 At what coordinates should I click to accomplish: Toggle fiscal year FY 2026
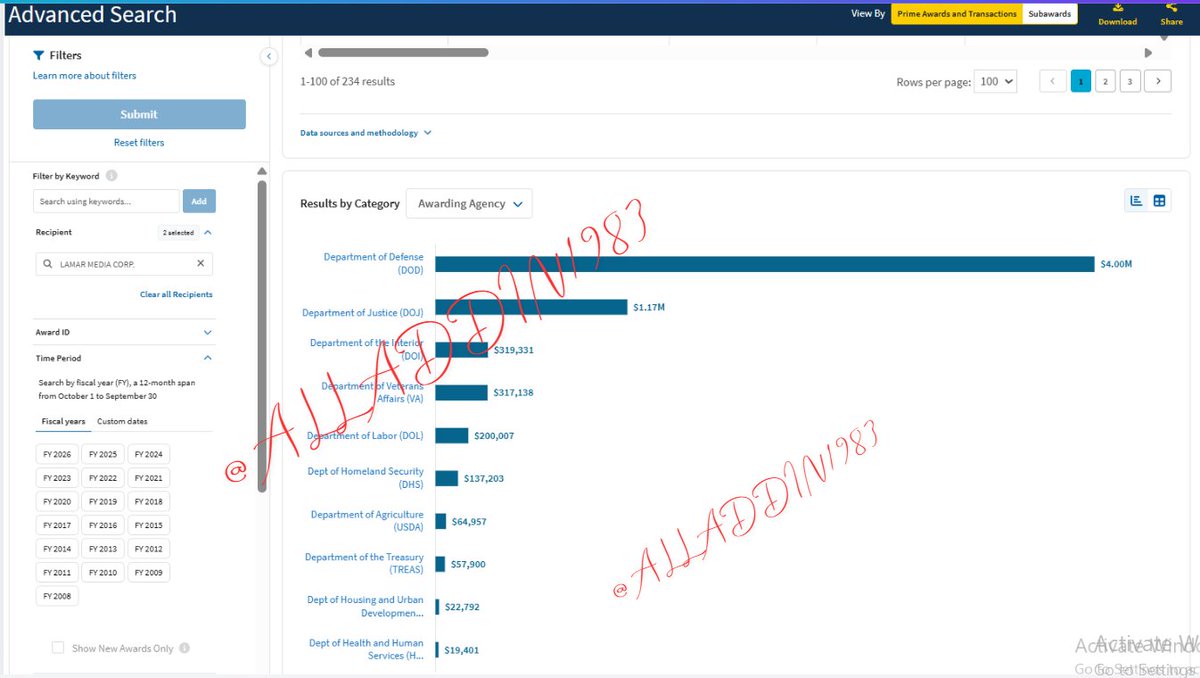(57, 454)
